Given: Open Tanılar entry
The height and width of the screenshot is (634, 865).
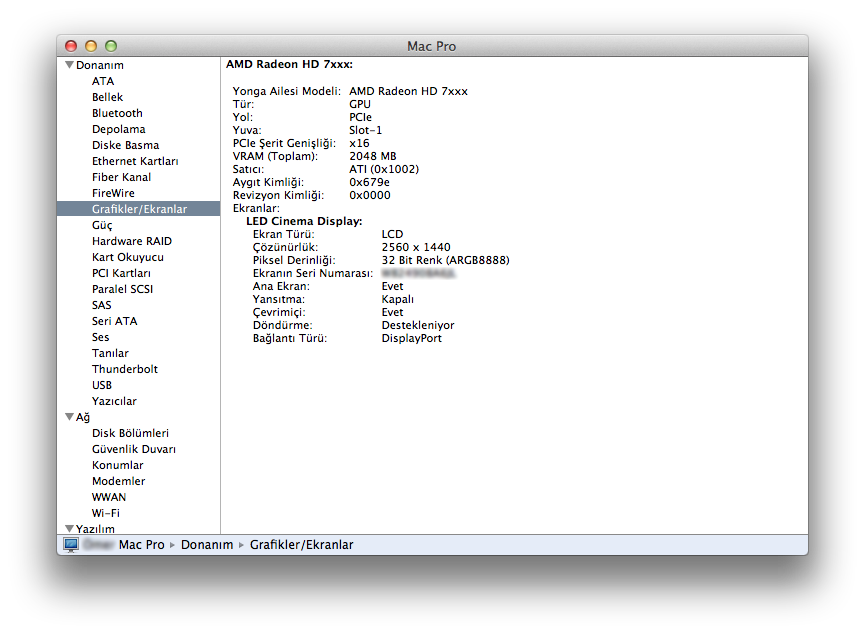Looking at the screenshot, I should [x=110, y=353].
